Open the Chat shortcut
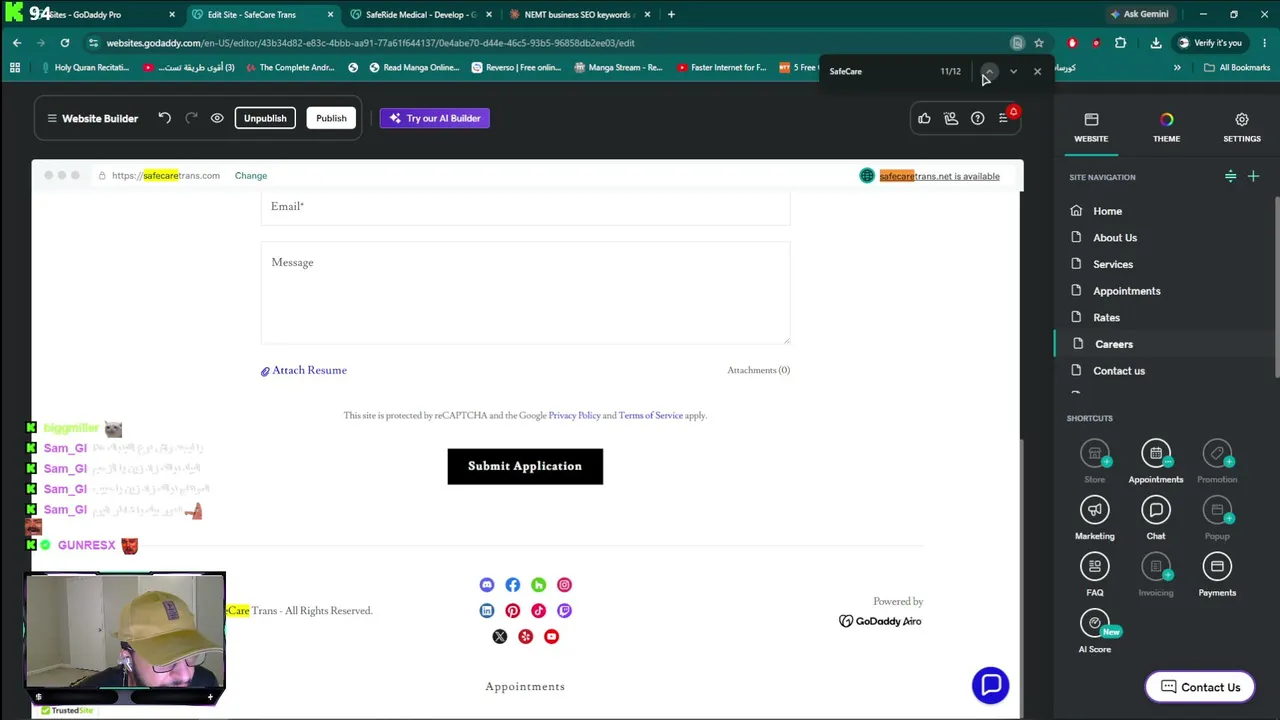This screenshot has width=1280, height=720. (1156, 519)
